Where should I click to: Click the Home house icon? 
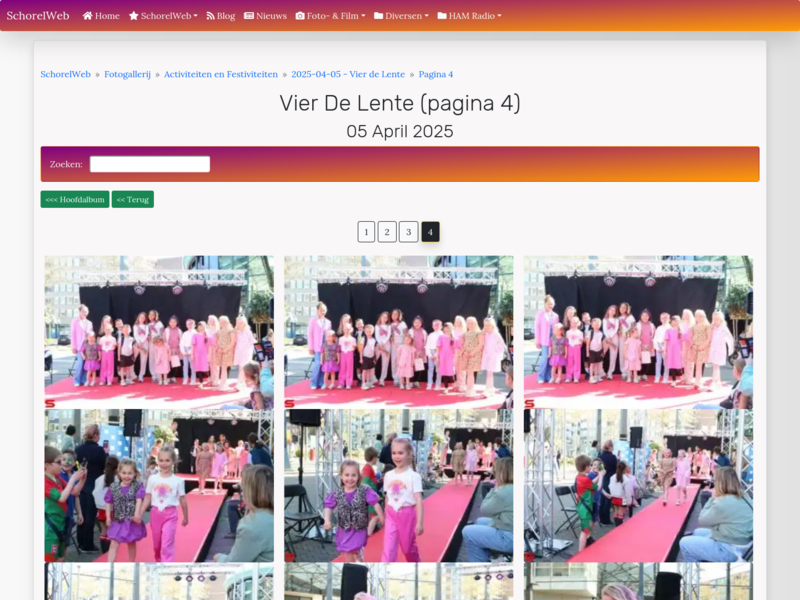(88, 16)
